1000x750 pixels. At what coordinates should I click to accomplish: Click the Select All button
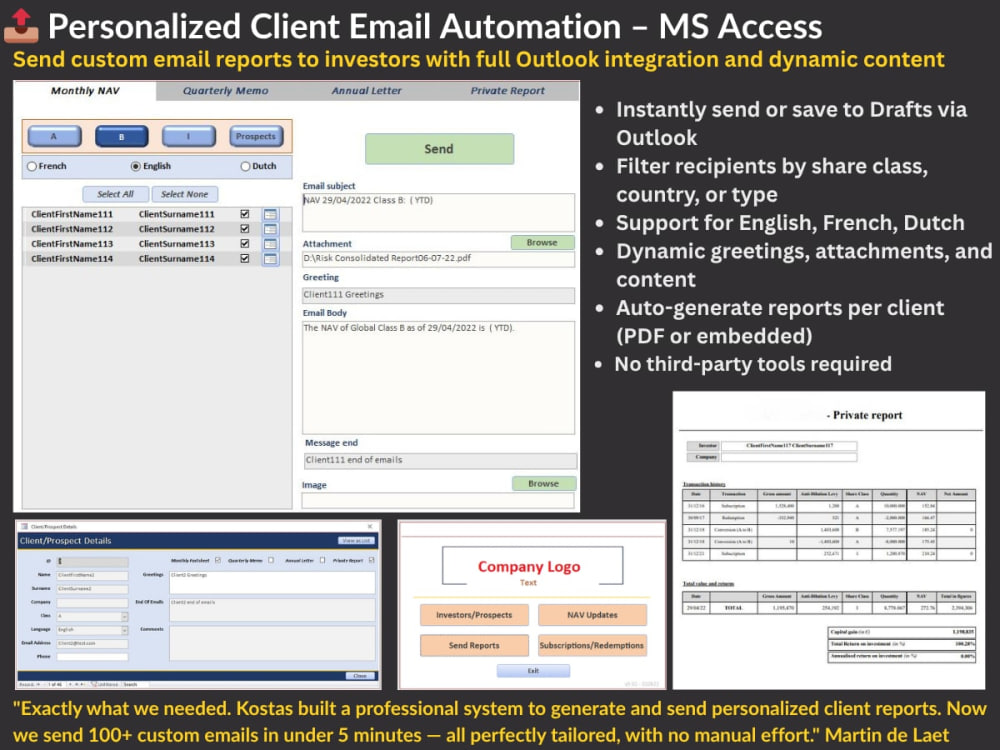click(x=115, y=195)
